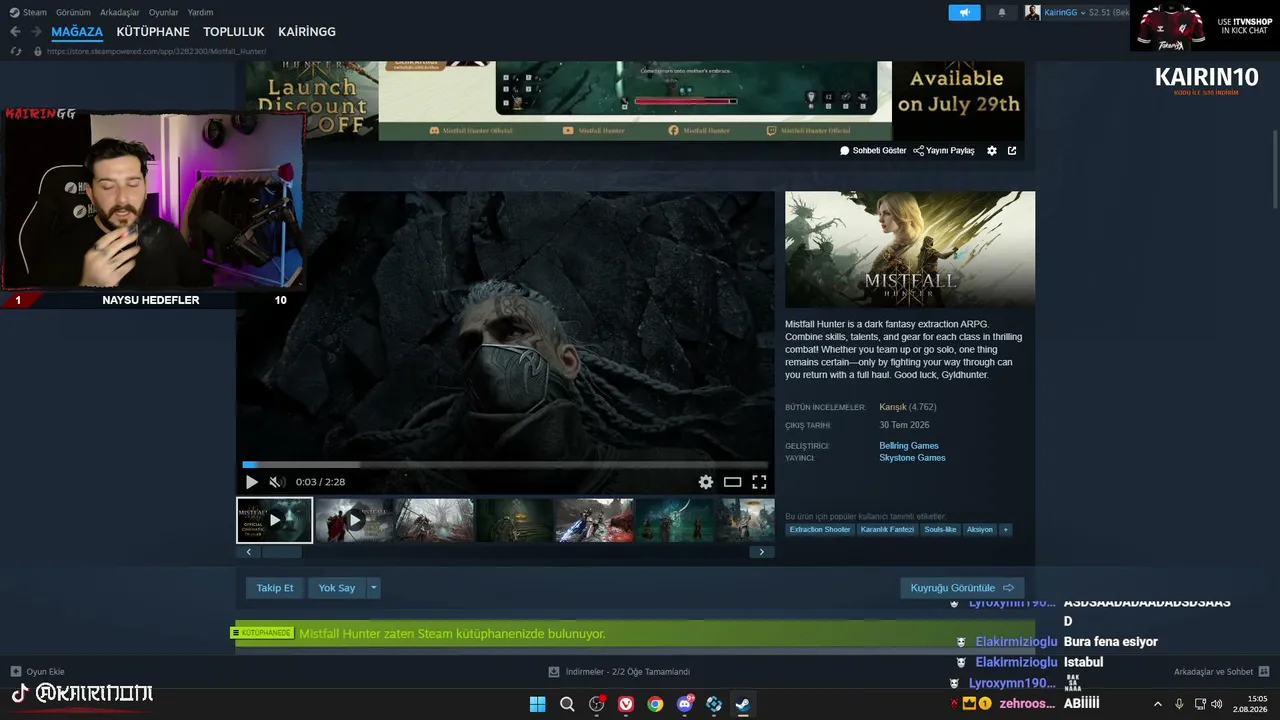
Task: Open Discord from taskbar
Action: click(x=685, y=704)
